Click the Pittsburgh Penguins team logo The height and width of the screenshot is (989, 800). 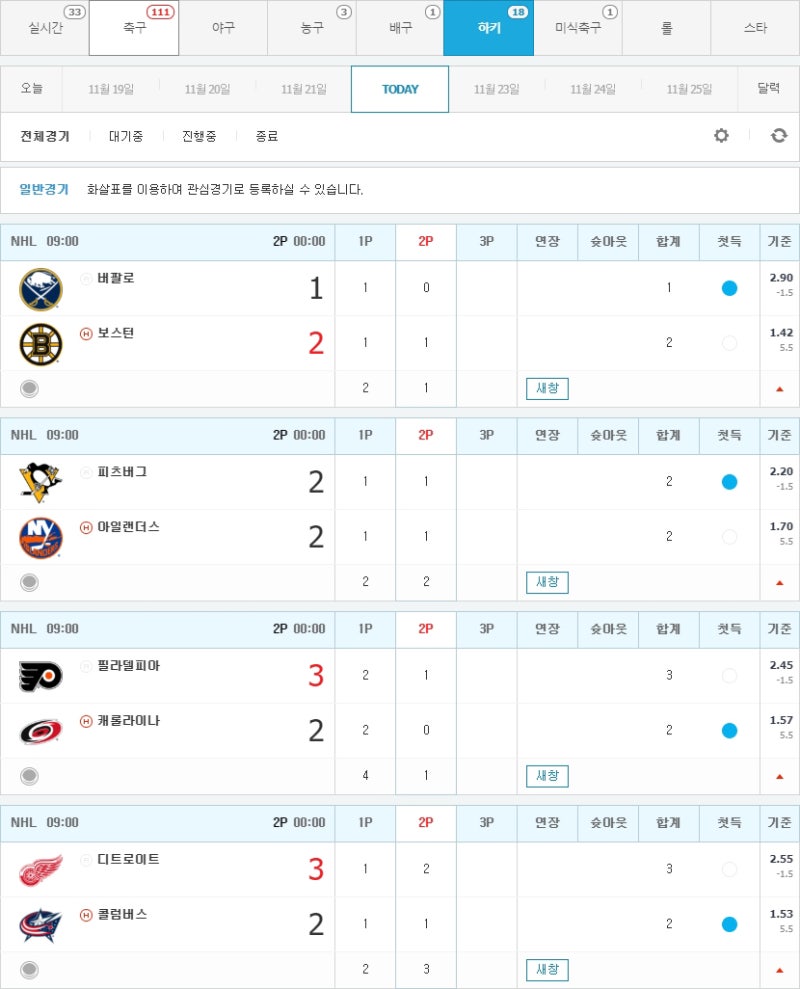[x=41, y=483]
